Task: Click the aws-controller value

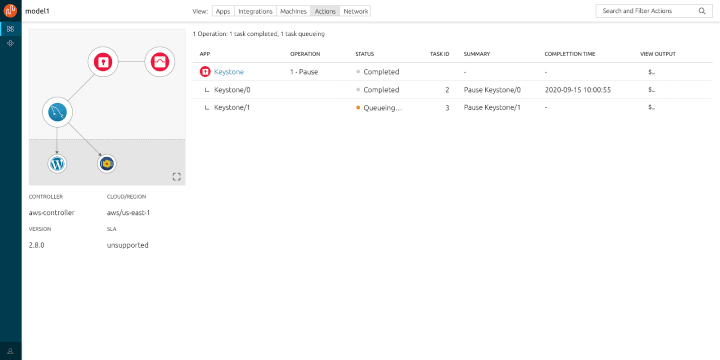Action: [x=51, y=213]
